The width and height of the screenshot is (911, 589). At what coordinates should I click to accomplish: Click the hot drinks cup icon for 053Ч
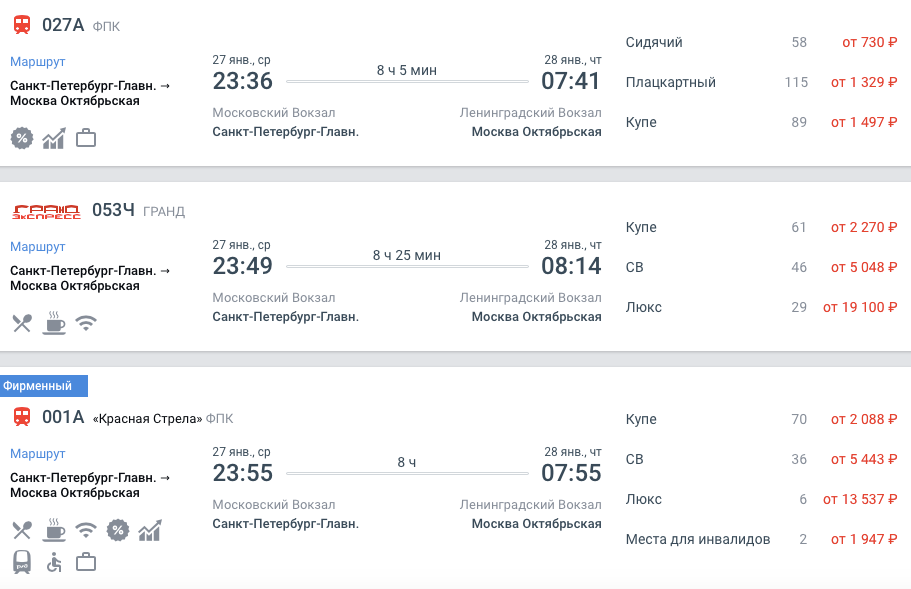click(x=54, y=322)
